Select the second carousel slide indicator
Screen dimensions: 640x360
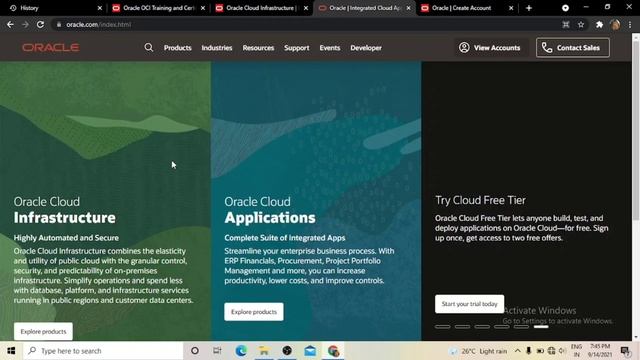click(x=462, y=327)
